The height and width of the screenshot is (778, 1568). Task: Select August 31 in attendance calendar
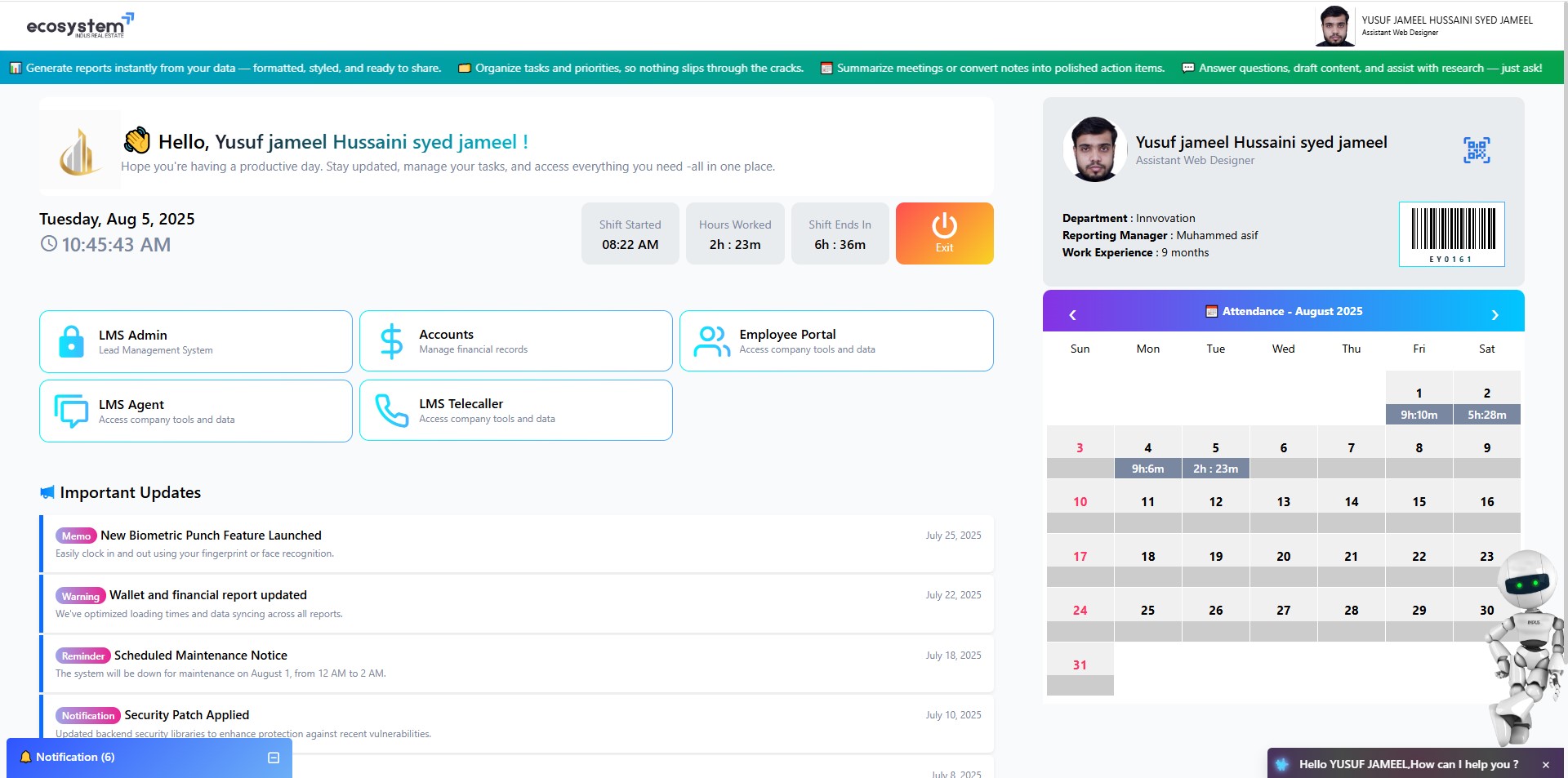click(x=1080, y=669)
